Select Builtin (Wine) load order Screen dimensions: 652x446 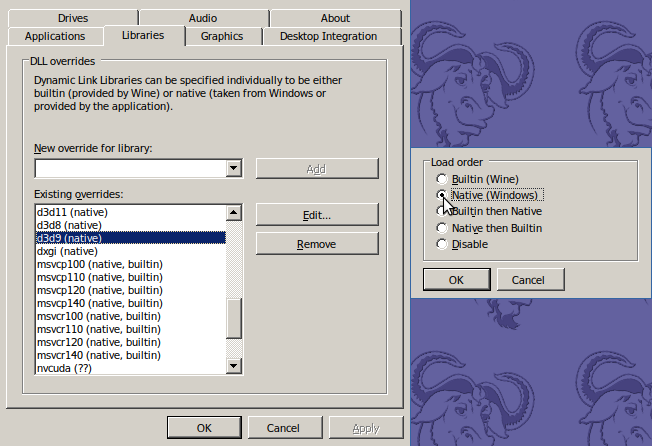[x=443, y=179]
